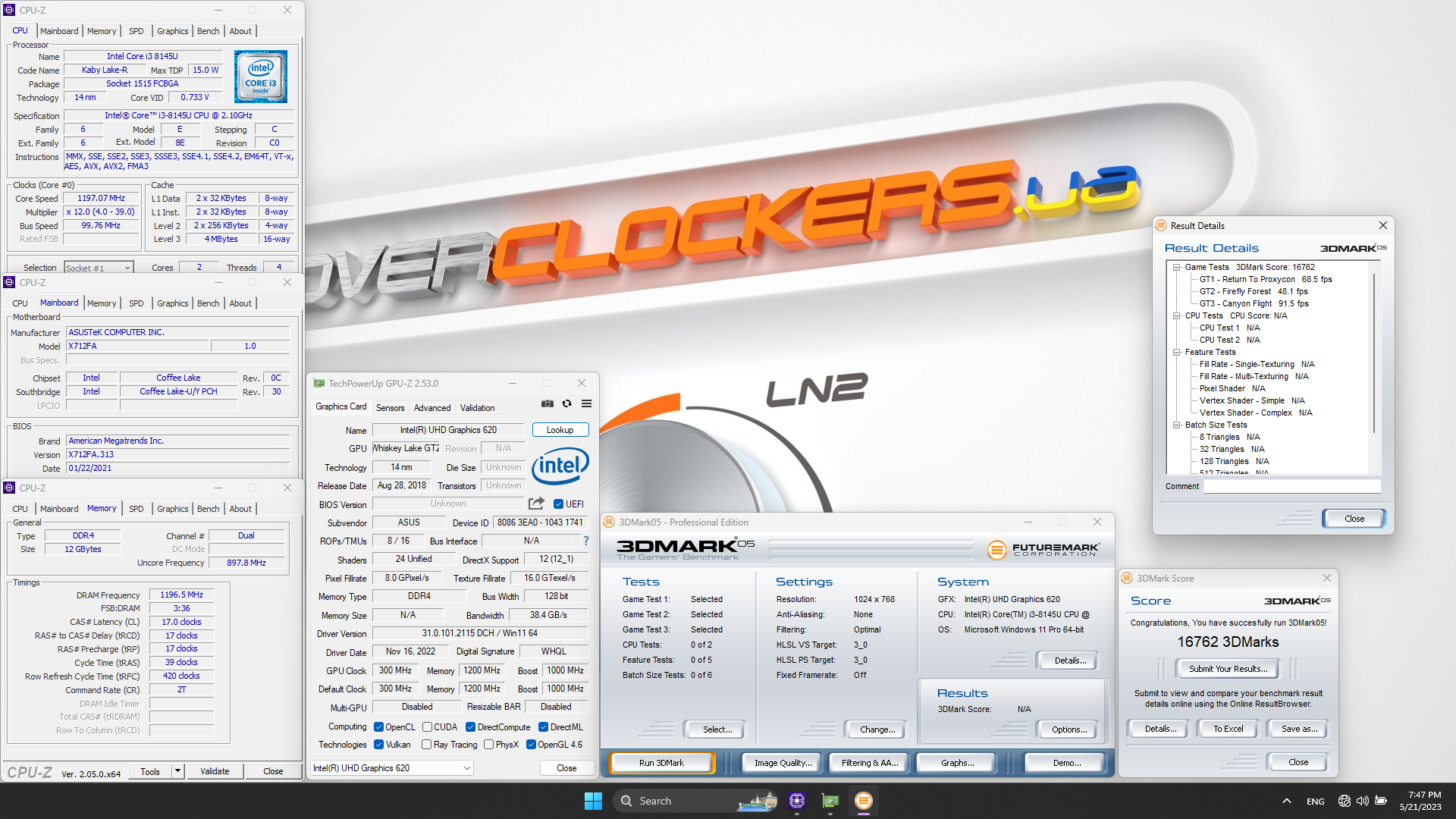Toggle UEFI checkbox in GPU-Z
The height and width of the screenshot is (819, 1456).
coord(558,504)
